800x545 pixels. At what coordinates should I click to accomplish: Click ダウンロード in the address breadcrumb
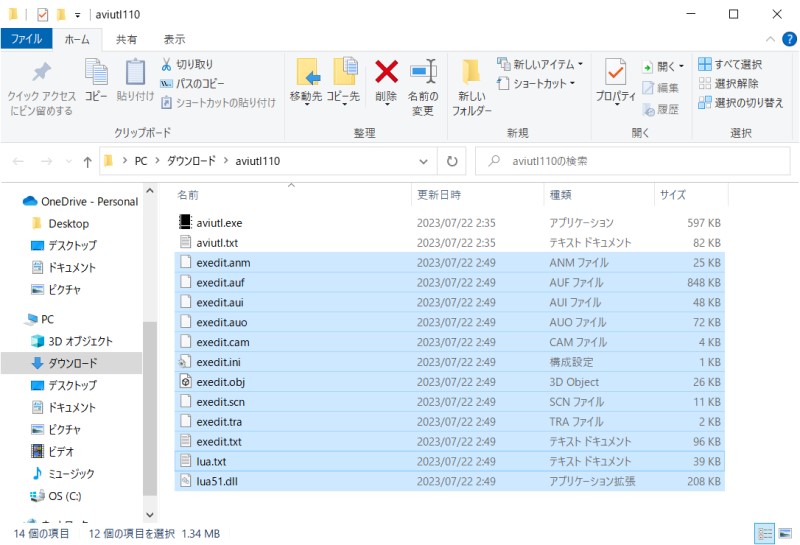click(191, 161)
